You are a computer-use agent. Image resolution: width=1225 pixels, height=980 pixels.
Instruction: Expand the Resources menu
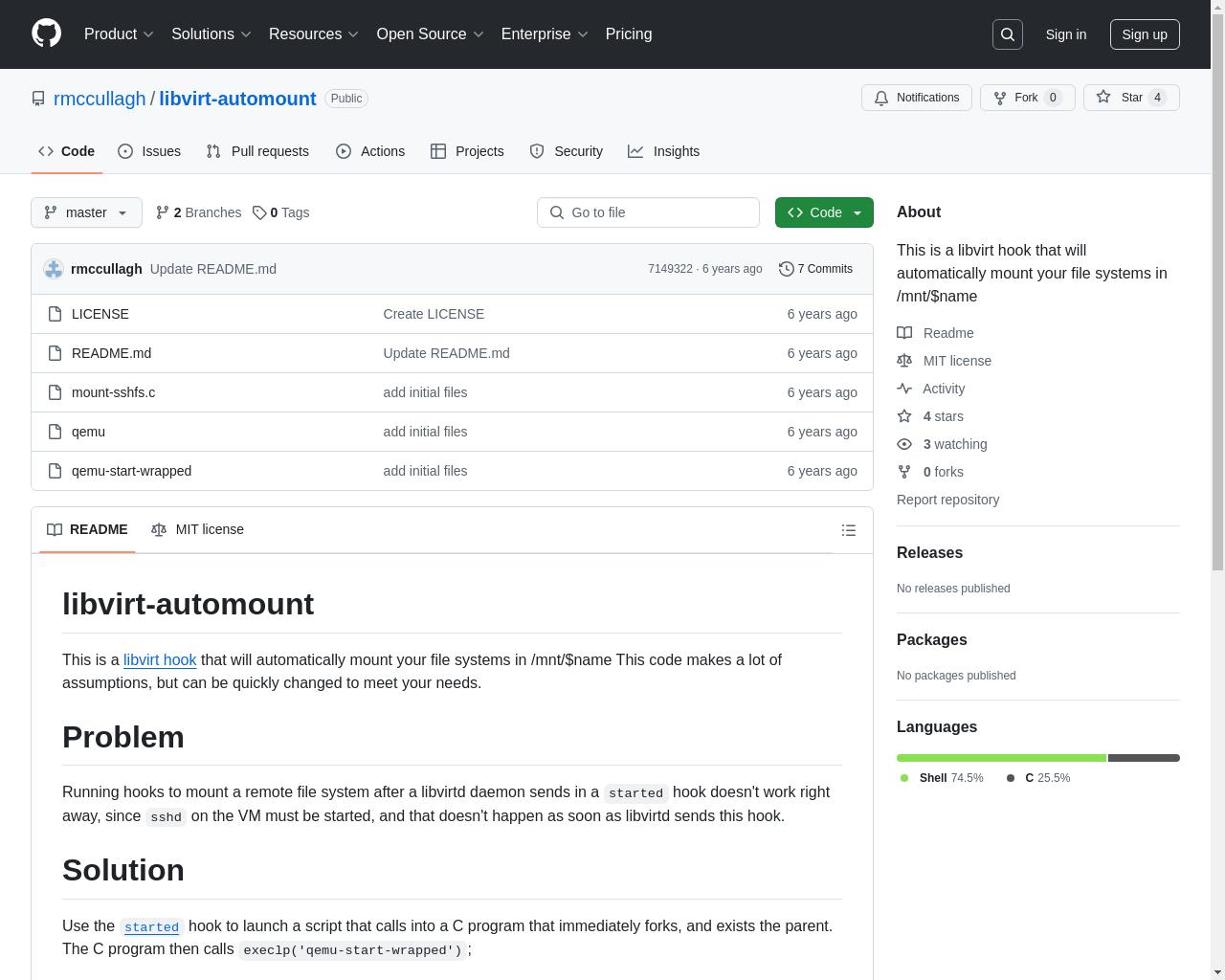314,34
